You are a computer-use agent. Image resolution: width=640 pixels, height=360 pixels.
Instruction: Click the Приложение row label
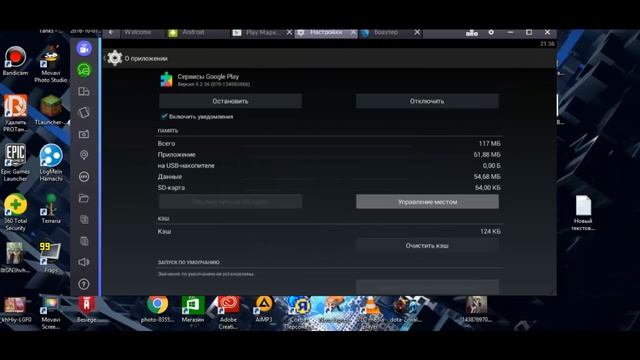click(x=177, y=155)
